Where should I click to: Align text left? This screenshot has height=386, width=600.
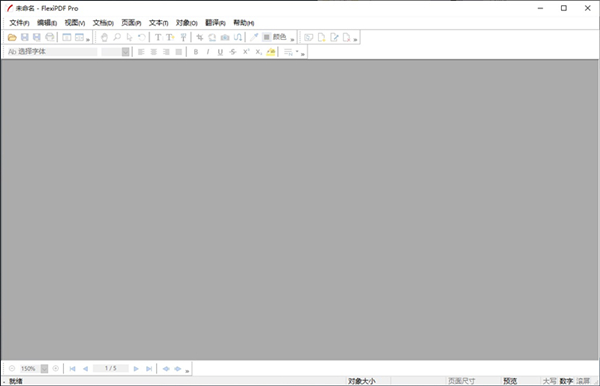tap(141, 52)
